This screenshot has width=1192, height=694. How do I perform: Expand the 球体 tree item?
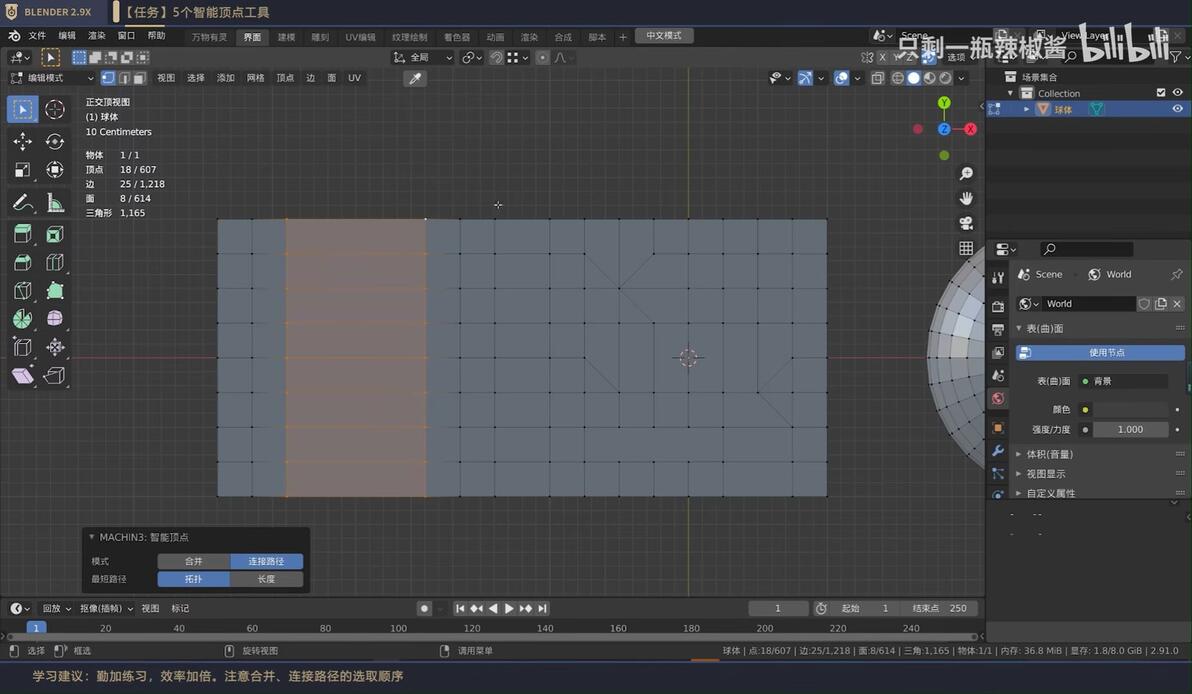pos(1026,109)
